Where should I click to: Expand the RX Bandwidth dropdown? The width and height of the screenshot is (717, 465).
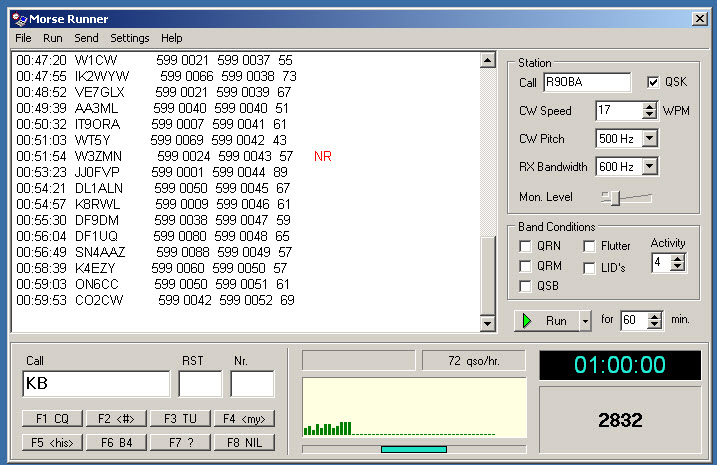pos(649,166)
